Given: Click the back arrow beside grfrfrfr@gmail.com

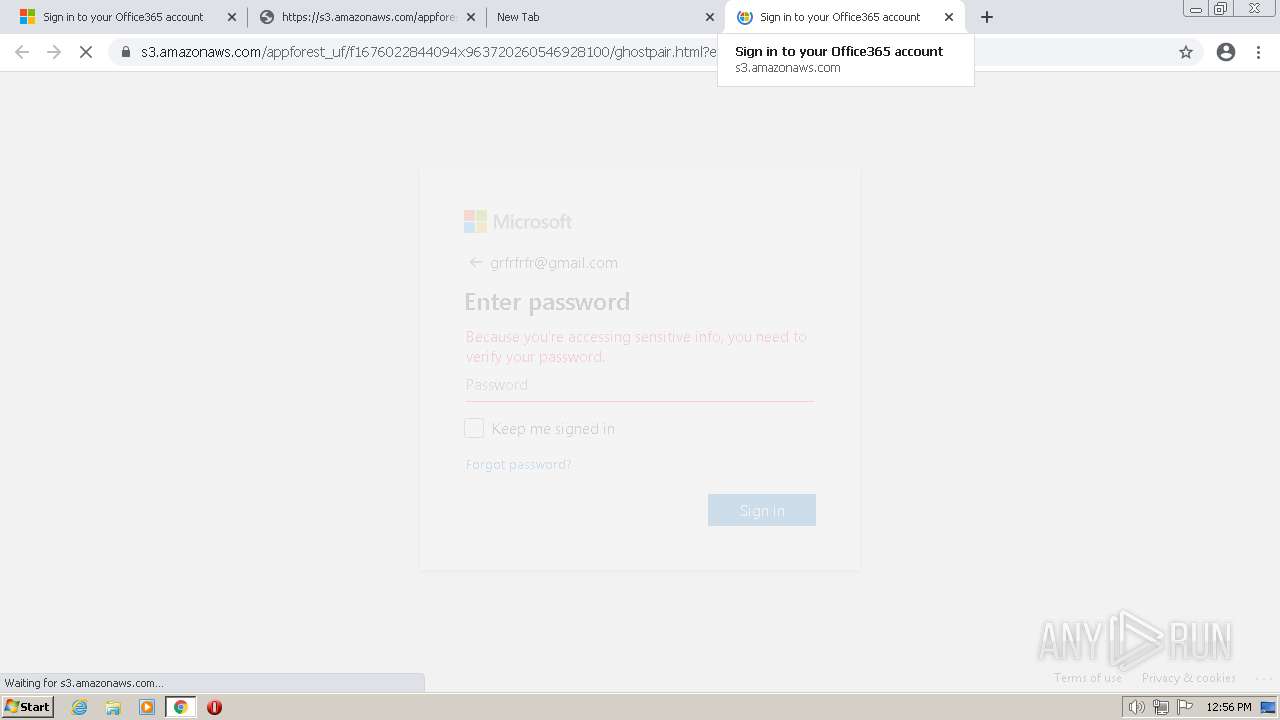Looking at the screenshot, I should [x=476, y=263].
